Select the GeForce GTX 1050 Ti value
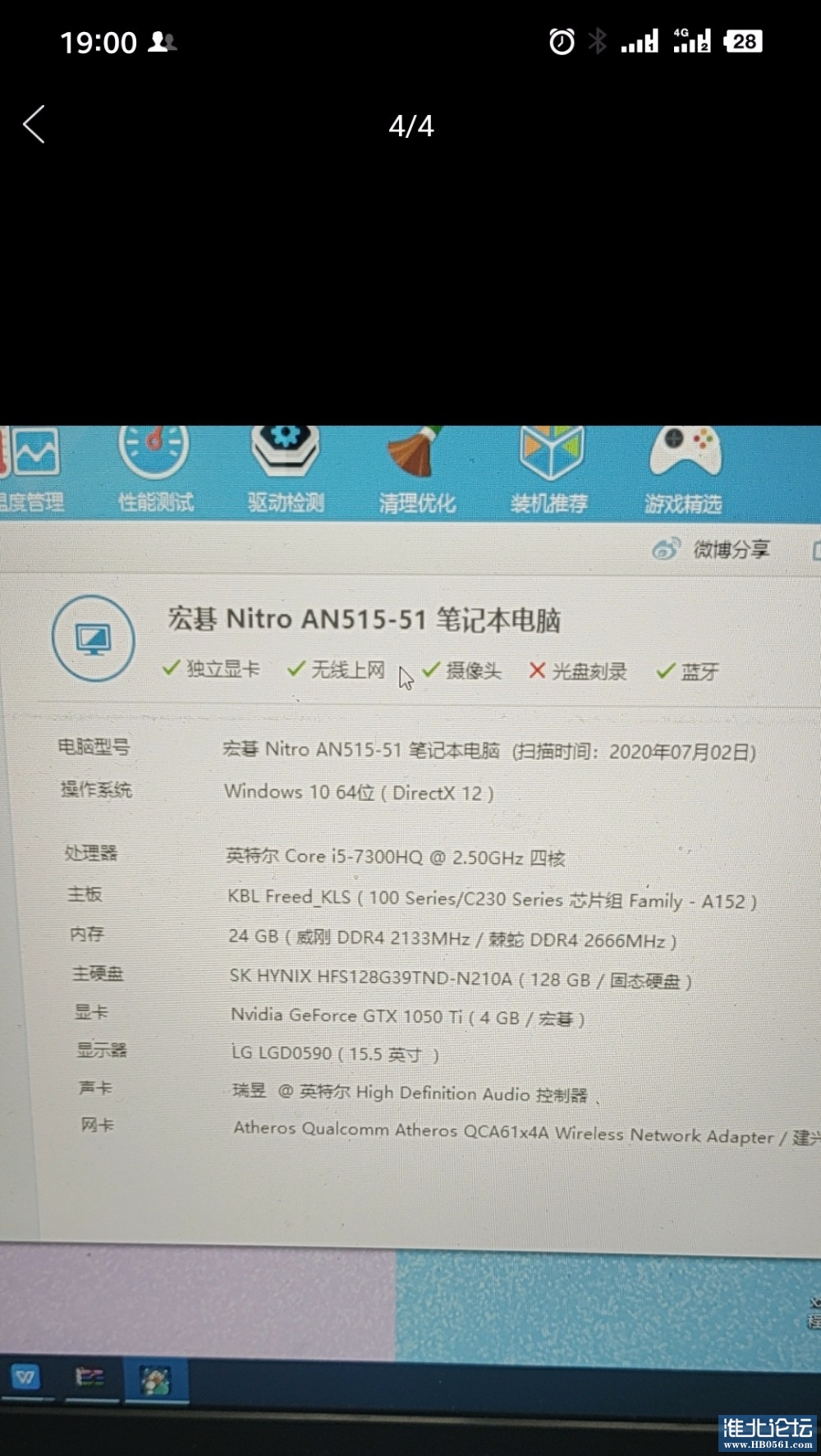This screenshot has height=1456, width=821. (408, 1017)
